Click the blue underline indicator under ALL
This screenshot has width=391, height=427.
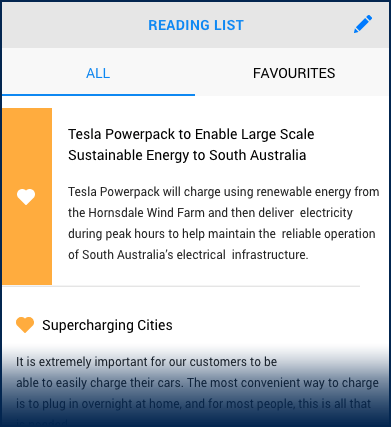pyautogui.click(x=98, y=95)
